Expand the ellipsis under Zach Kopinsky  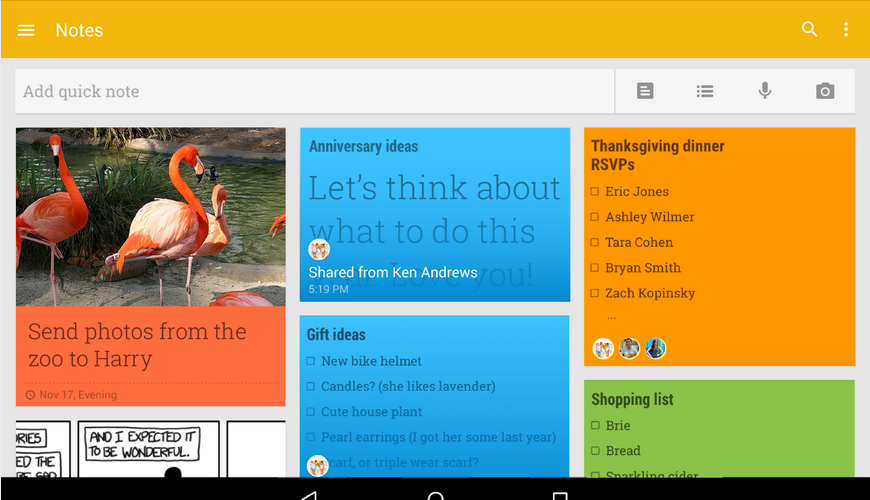pyautogui.click(x=611, y=318)
